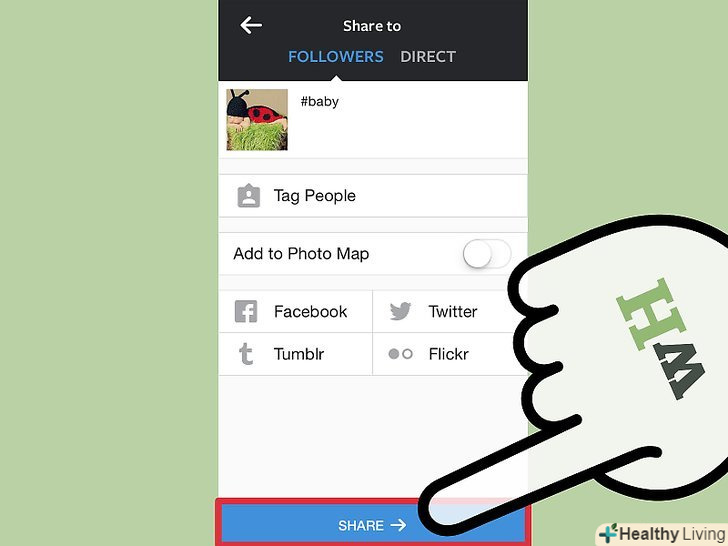Tap the baby photo thumbnail

(257, 120)
